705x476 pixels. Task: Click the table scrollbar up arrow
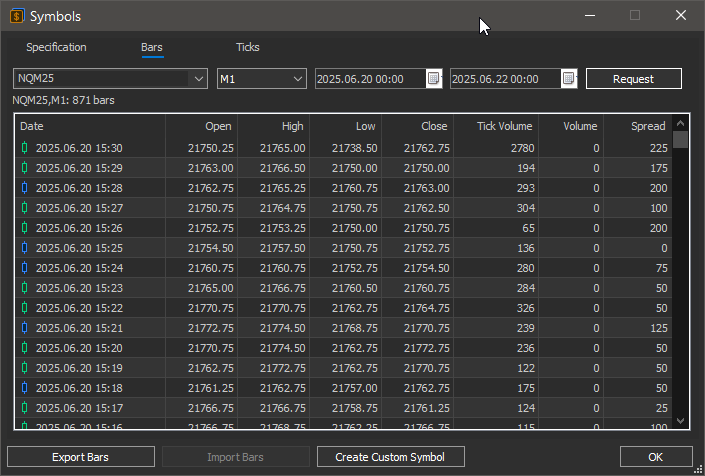[680, 123]
